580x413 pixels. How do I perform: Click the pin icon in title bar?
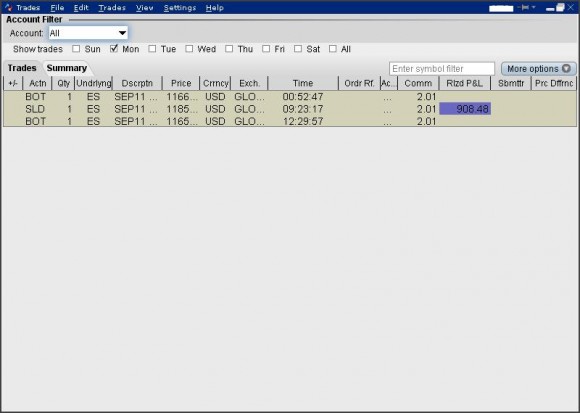pyautogui.click(x=523, y=7)
